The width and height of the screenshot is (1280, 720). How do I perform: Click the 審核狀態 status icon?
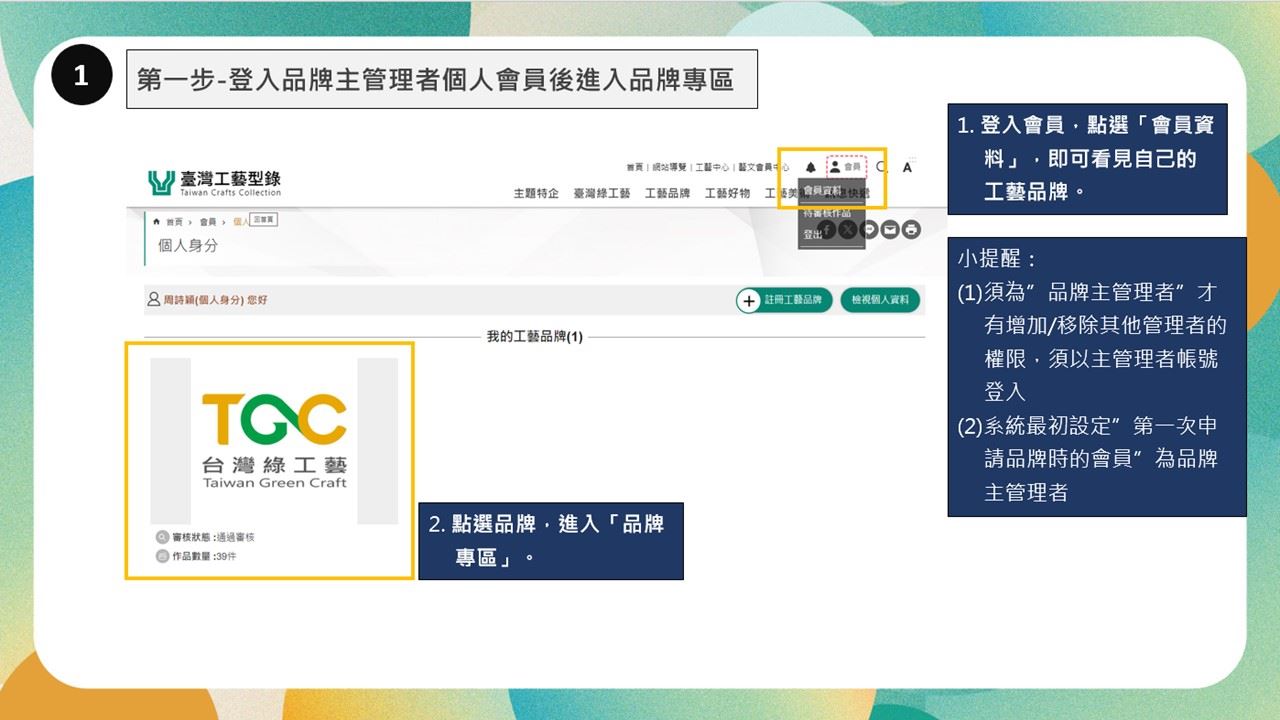click(162, 537)
